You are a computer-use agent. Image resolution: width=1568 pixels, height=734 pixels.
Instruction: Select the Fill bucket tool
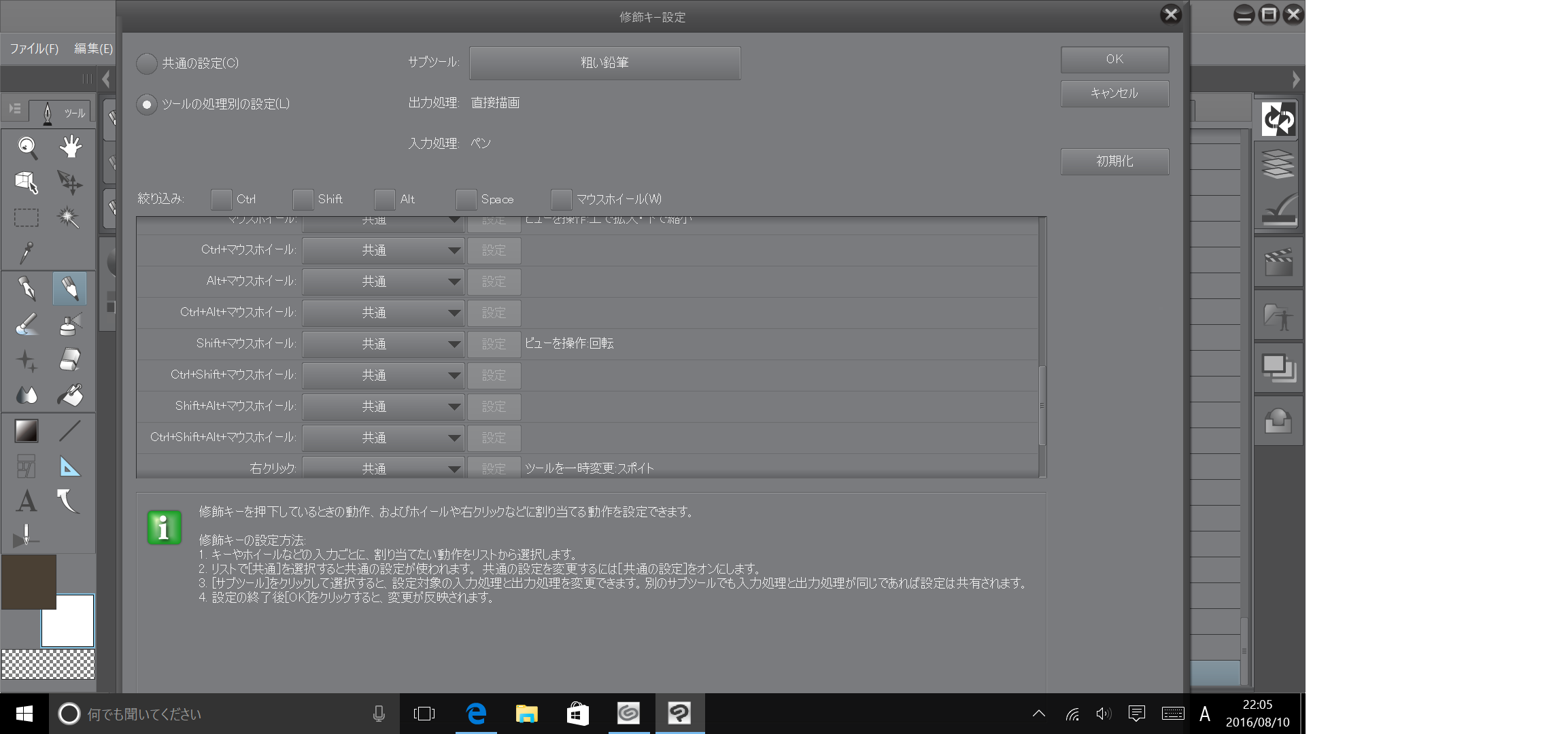click(70, 396)
